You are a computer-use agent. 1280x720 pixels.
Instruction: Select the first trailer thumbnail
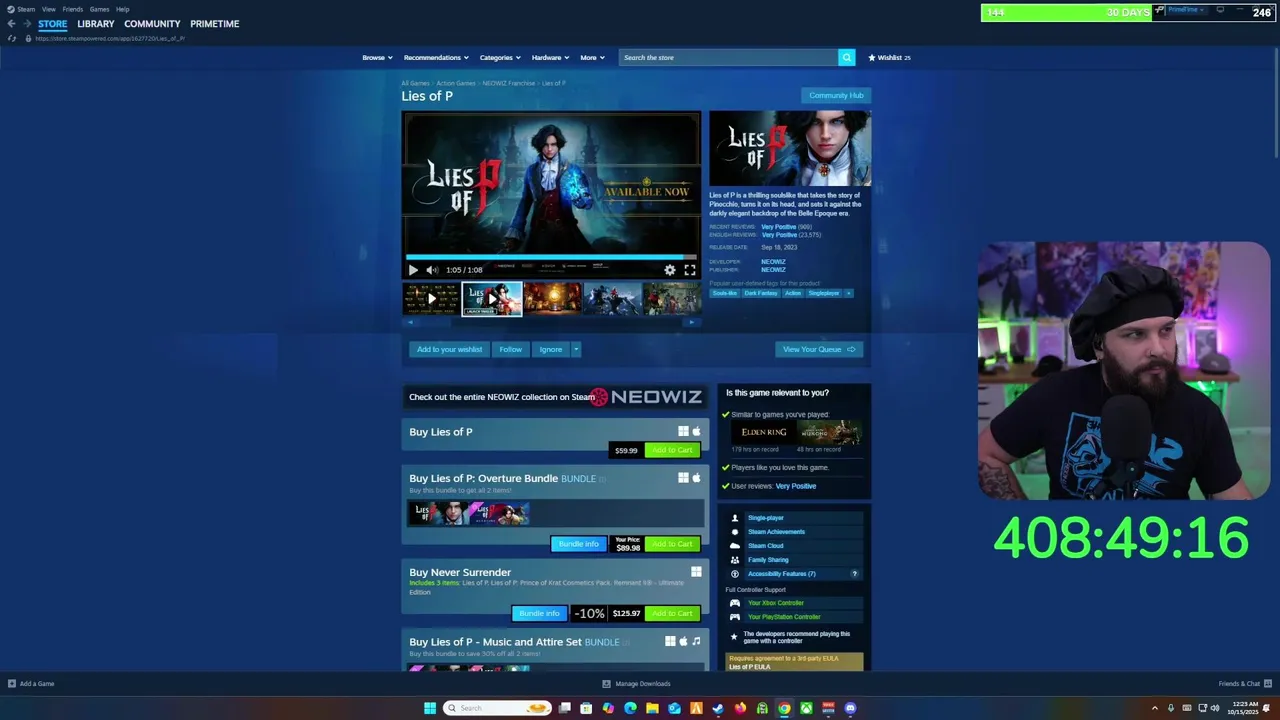431,298
